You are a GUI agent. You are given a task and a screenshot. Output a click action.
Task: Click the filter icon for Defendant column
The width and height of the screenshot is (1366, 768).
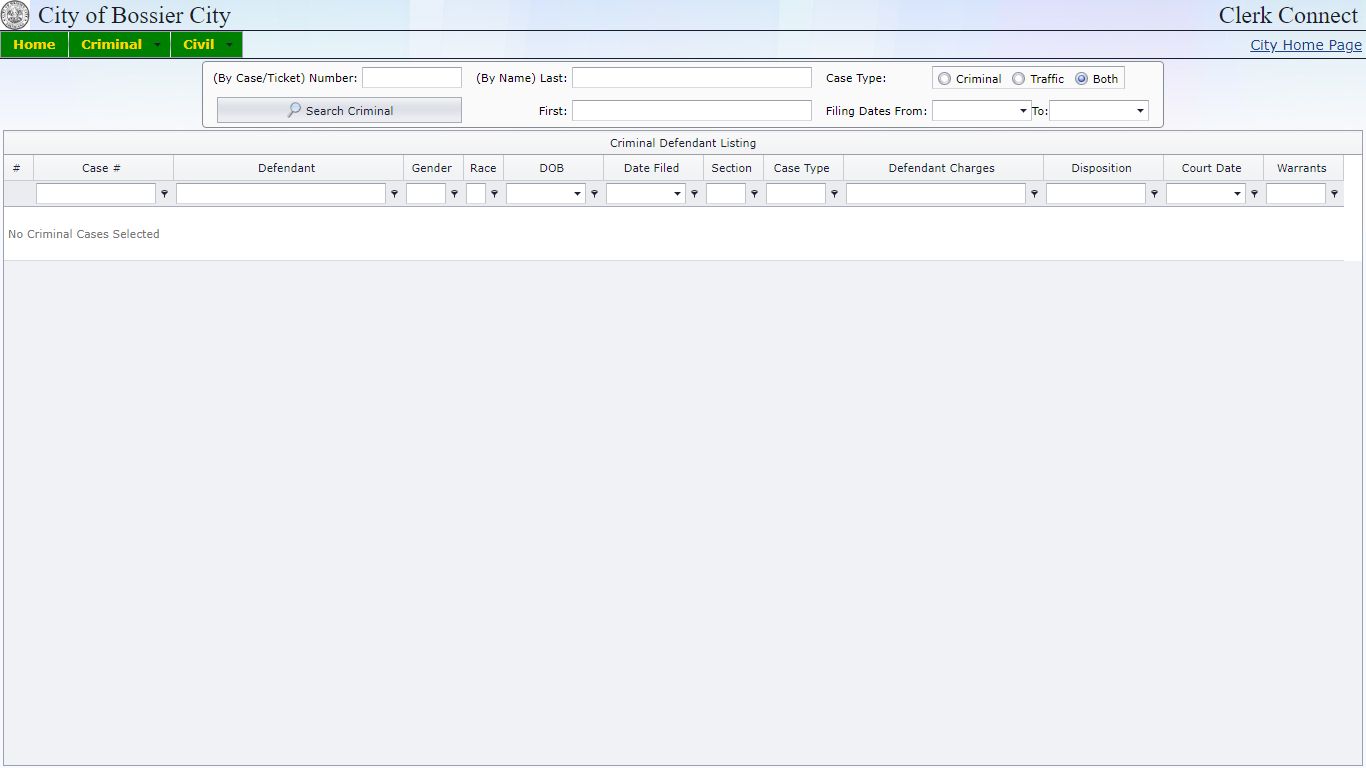coord(394,194)
